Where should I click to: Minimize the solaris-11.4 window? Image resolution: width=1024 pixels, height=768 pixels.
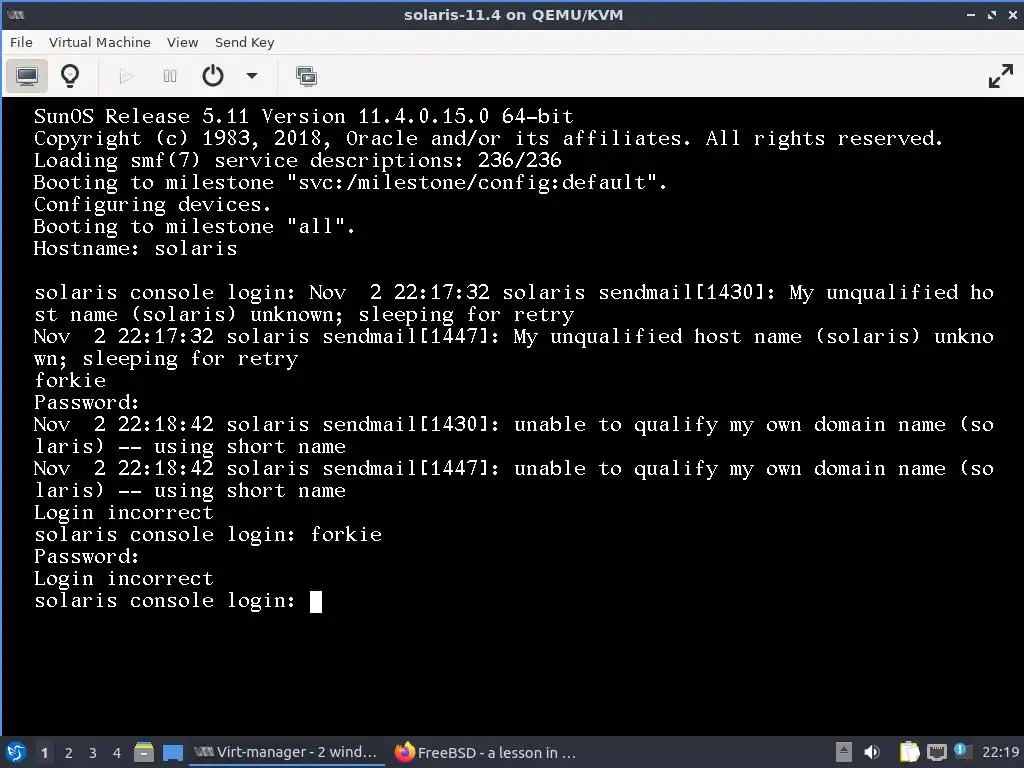(971, 15)
